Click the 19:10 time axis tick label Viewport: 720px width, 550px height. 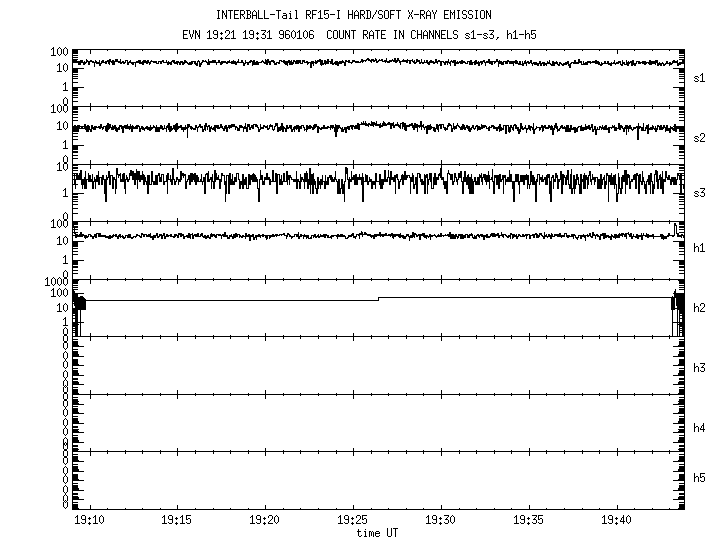click(89, 520)
